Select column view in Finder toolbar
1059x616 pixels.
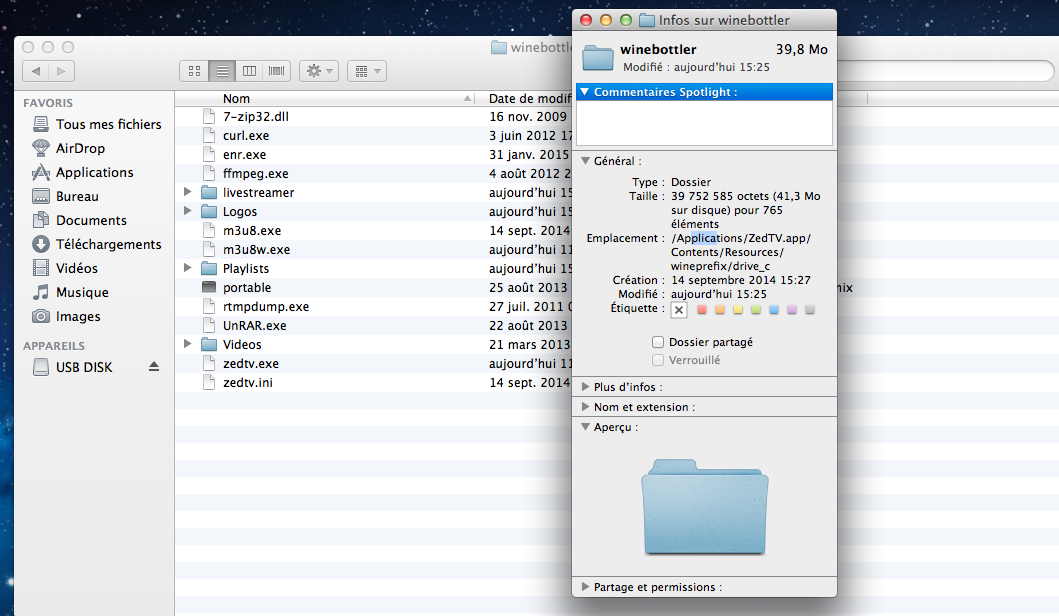(x=249, y=71)
